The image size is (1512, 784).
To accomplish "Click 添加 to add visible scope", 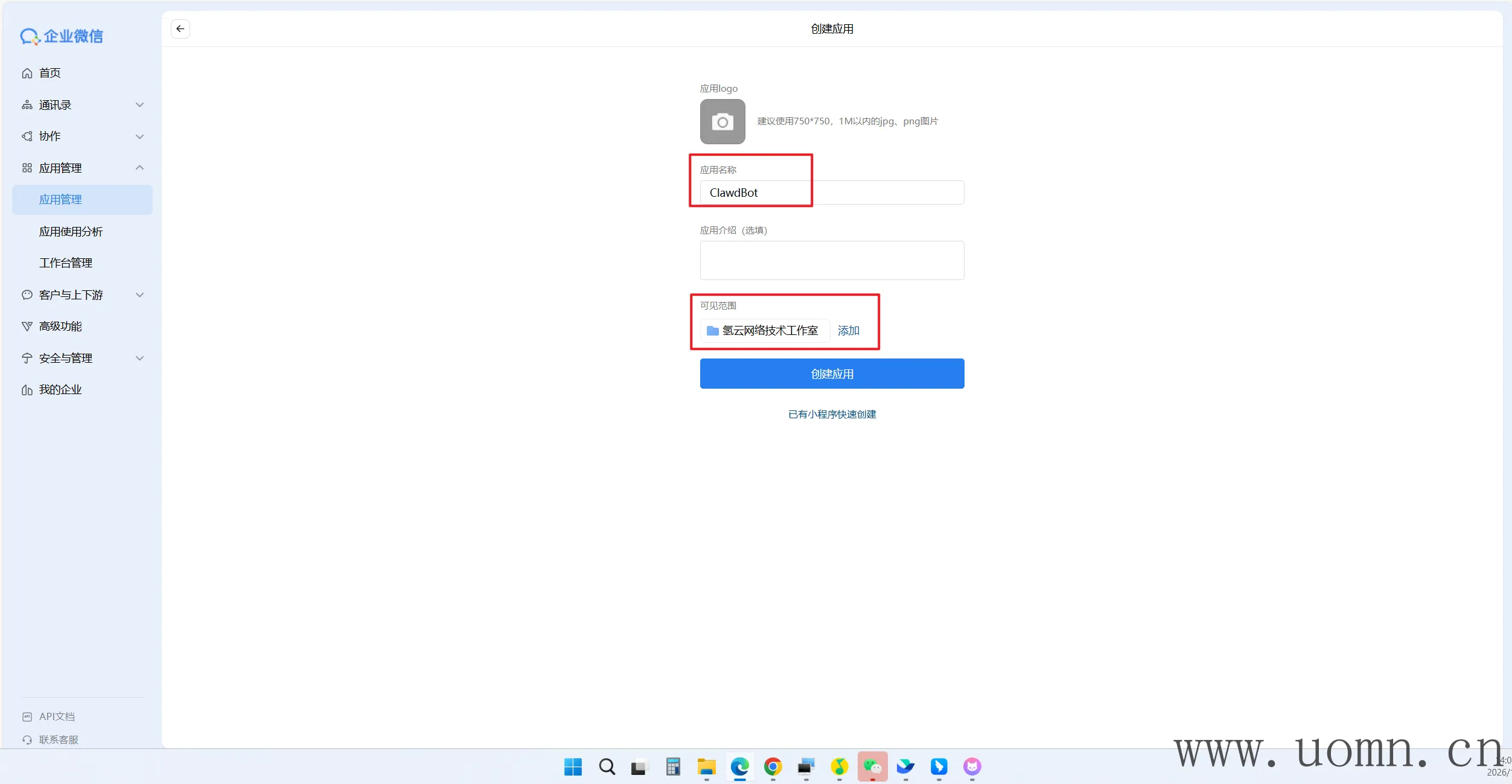I will (x=848, y=331).
